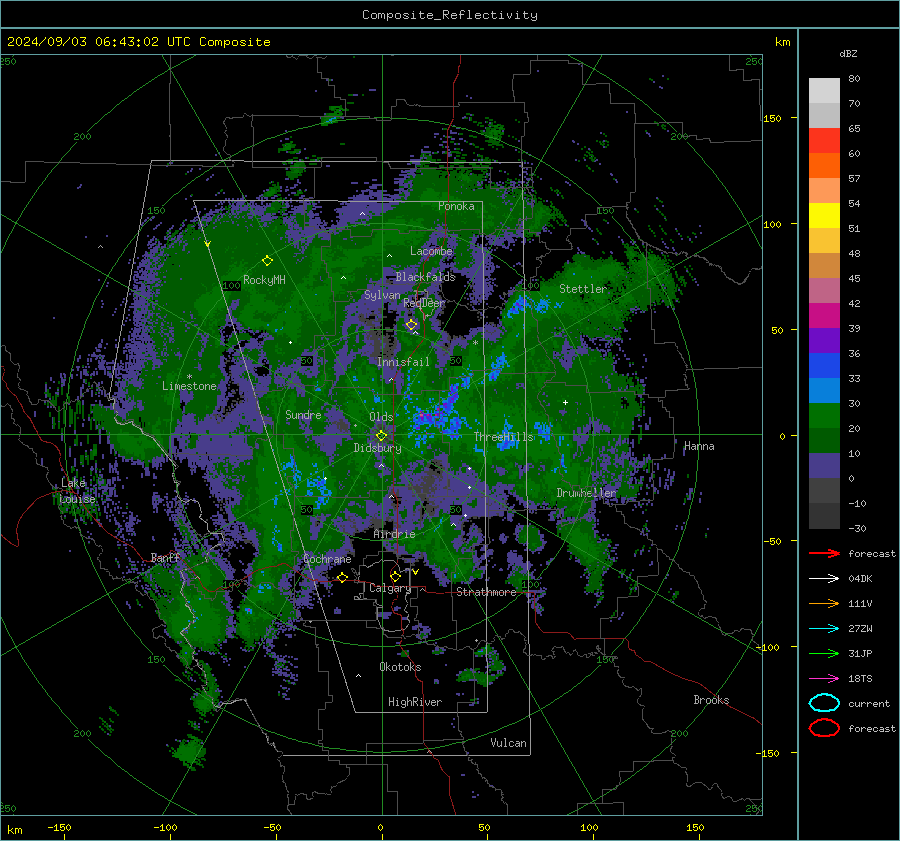Click the ThreeHills label
The height and width of the screenshot is (841, 900).
point(504,437)
